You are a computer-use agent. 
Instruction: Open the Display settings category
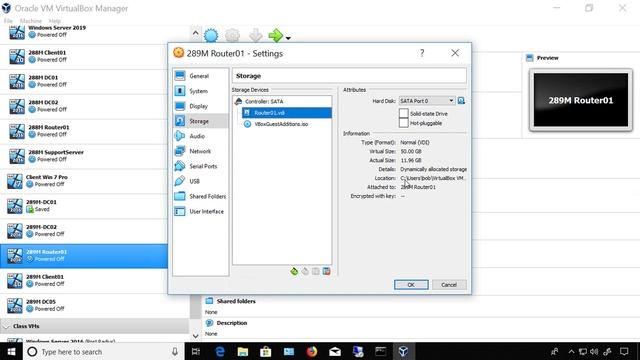[200, 106]
